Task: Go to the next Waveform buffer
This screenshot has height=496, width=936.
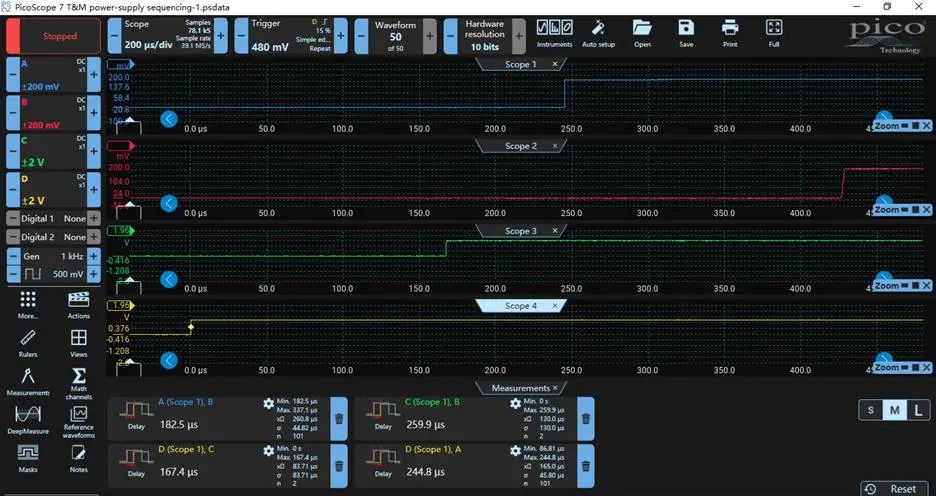Action: (x=430, y=36)
